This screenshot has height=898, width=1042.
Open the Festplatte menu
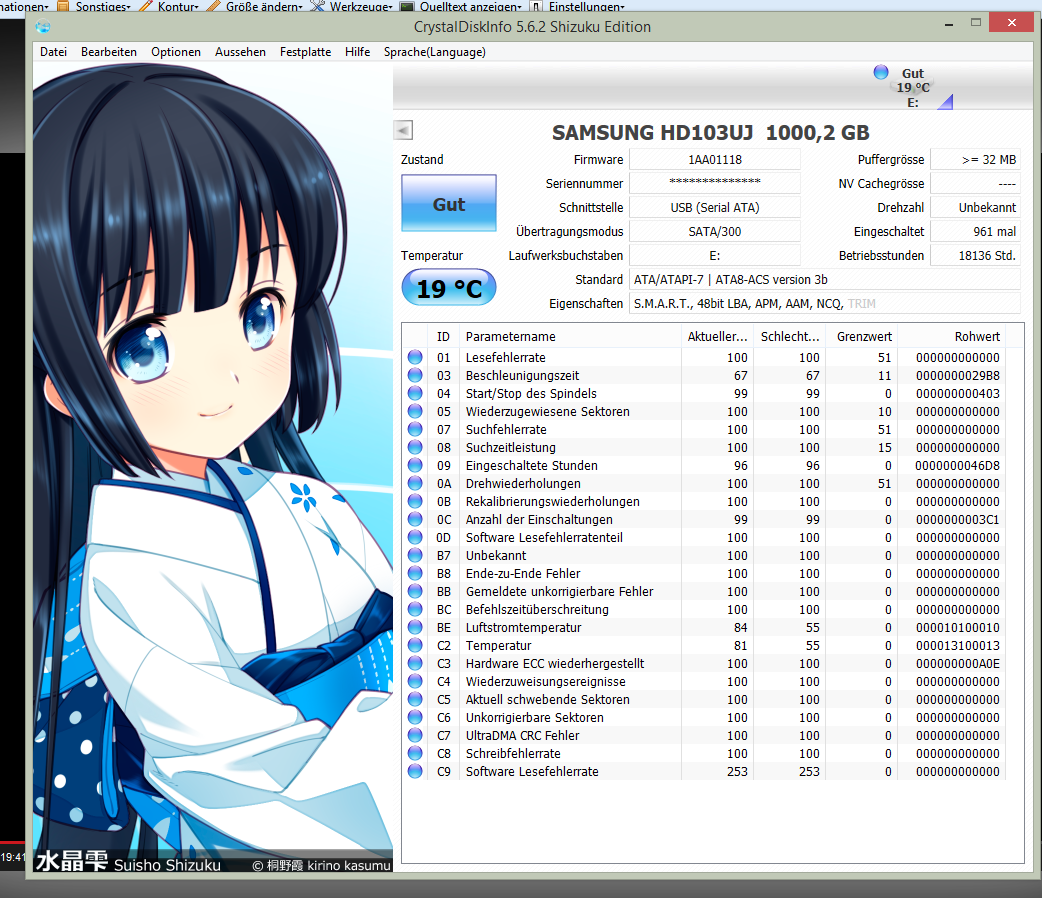[305, 52]
